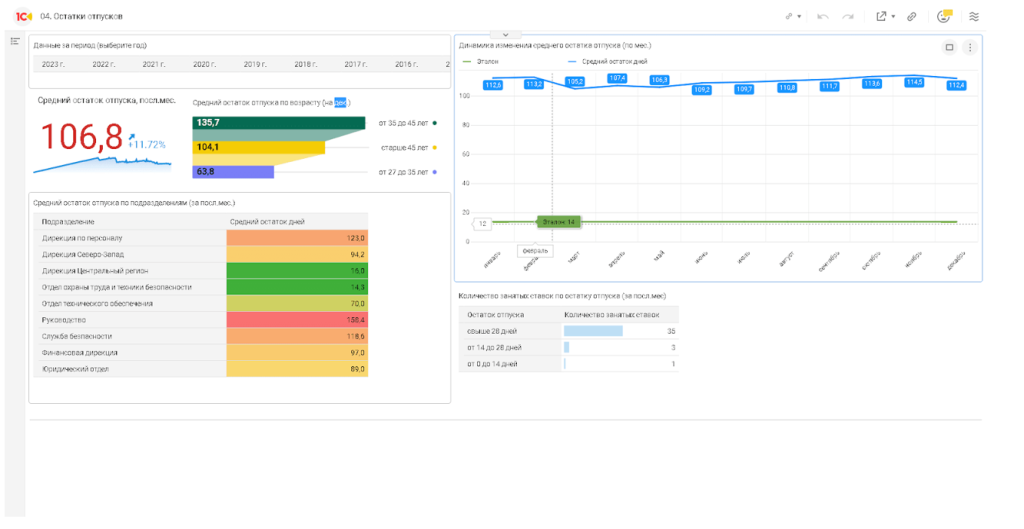
Task: Click the свыше 28 дней progress bar
Action: click(593, 331)
